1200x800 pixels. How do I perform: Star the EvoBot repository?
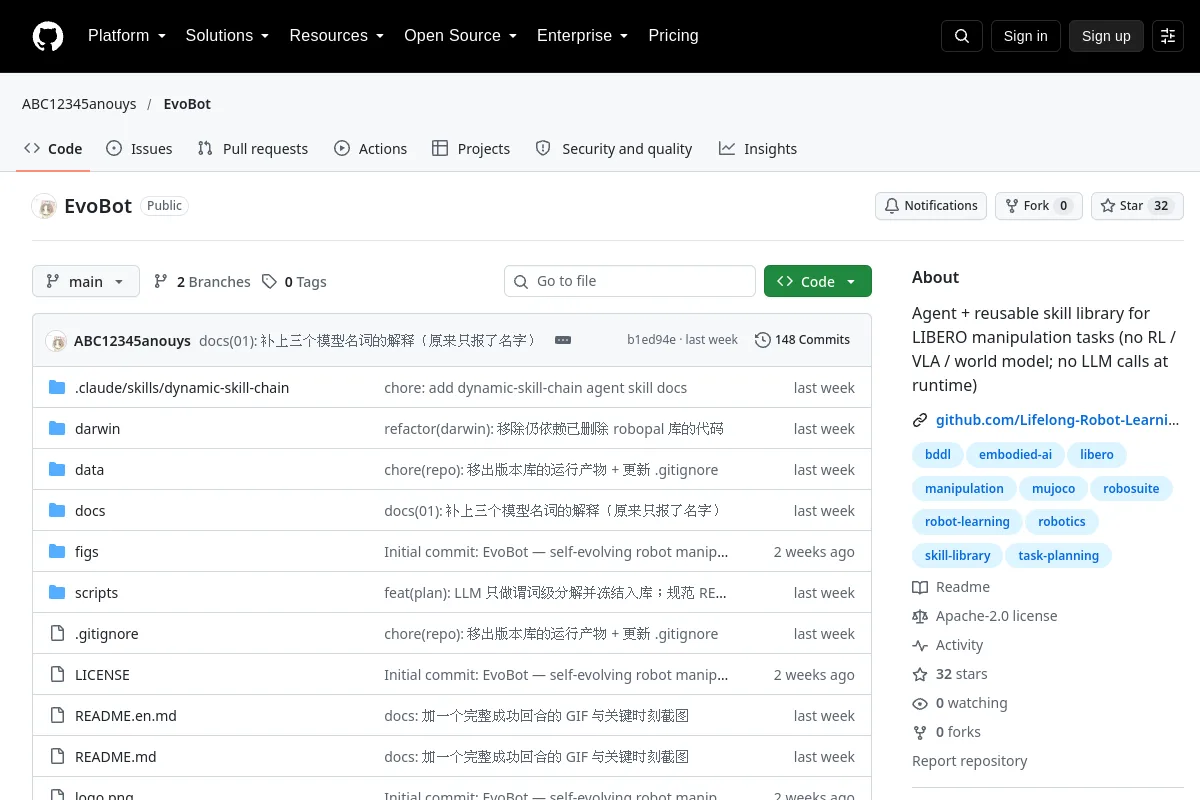[1137, 206]
